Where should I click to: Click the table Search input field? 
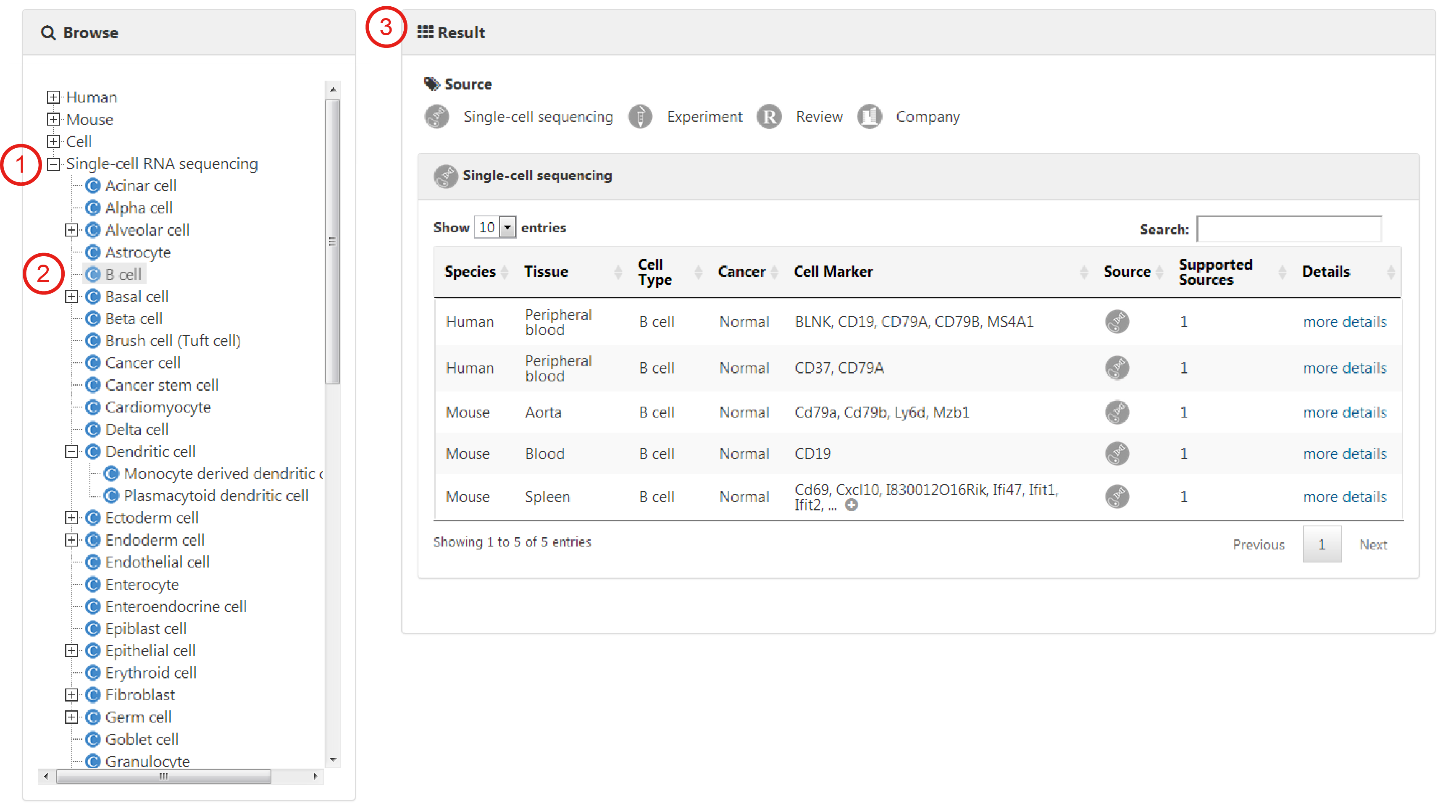1289,229
